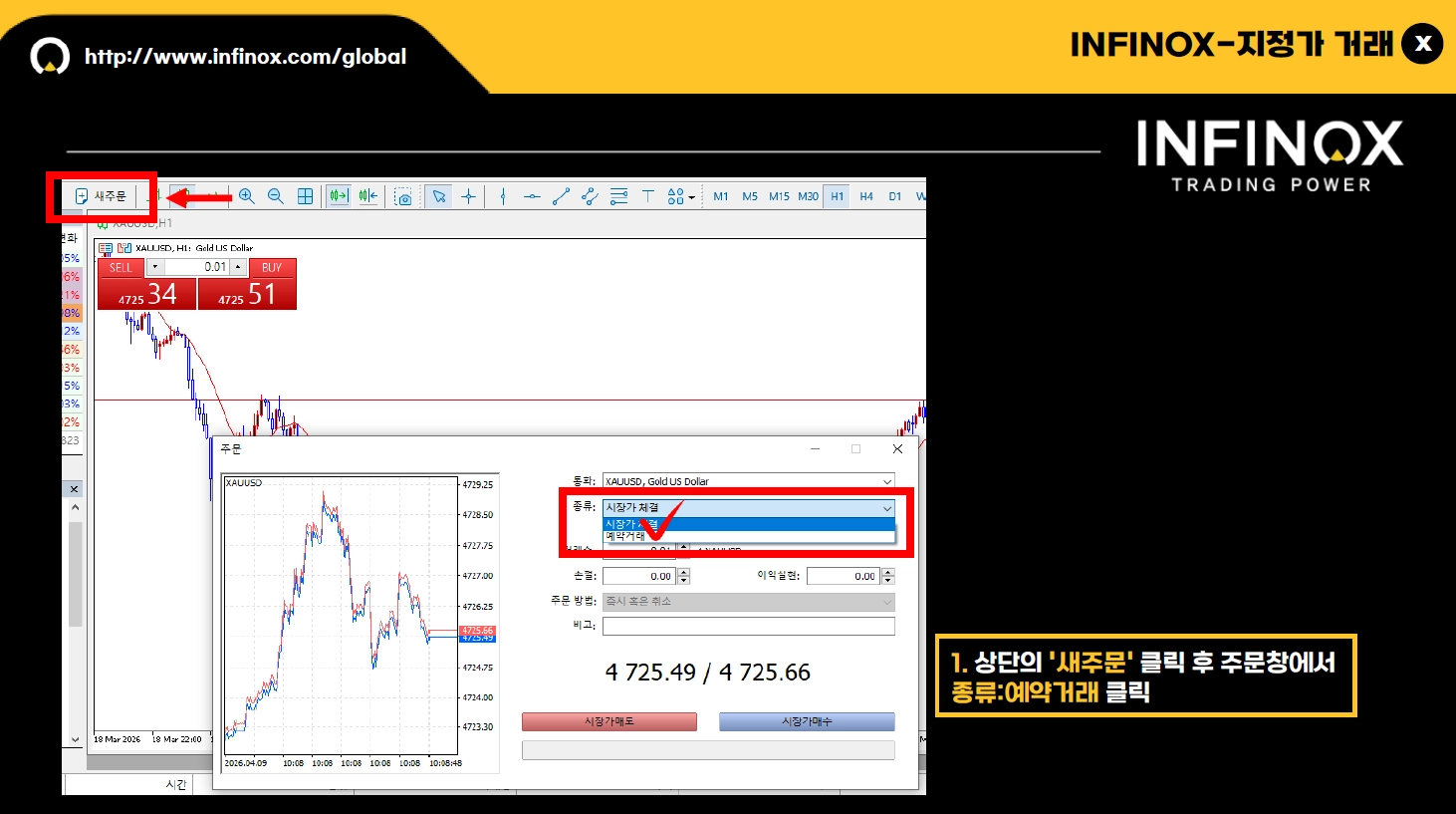Image resolution: width=1456 pixels, height=814 pixels.
Task: Click the 비고 comment input field
Action: 748,626
